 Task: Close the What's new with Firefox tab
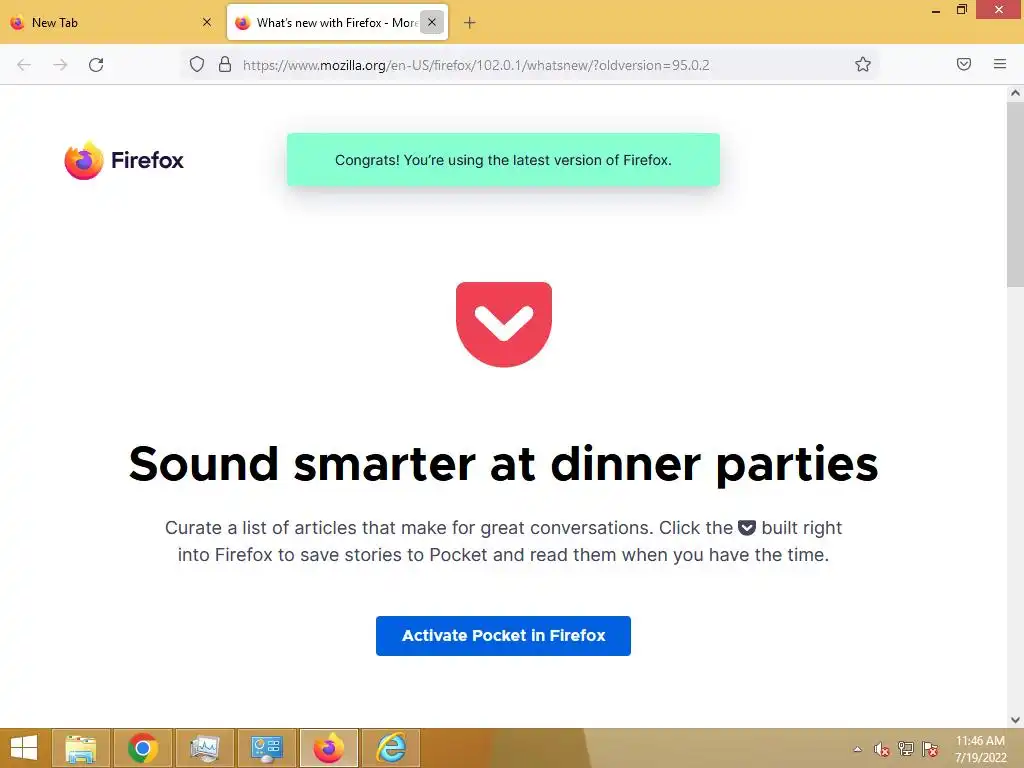(432, 22)
